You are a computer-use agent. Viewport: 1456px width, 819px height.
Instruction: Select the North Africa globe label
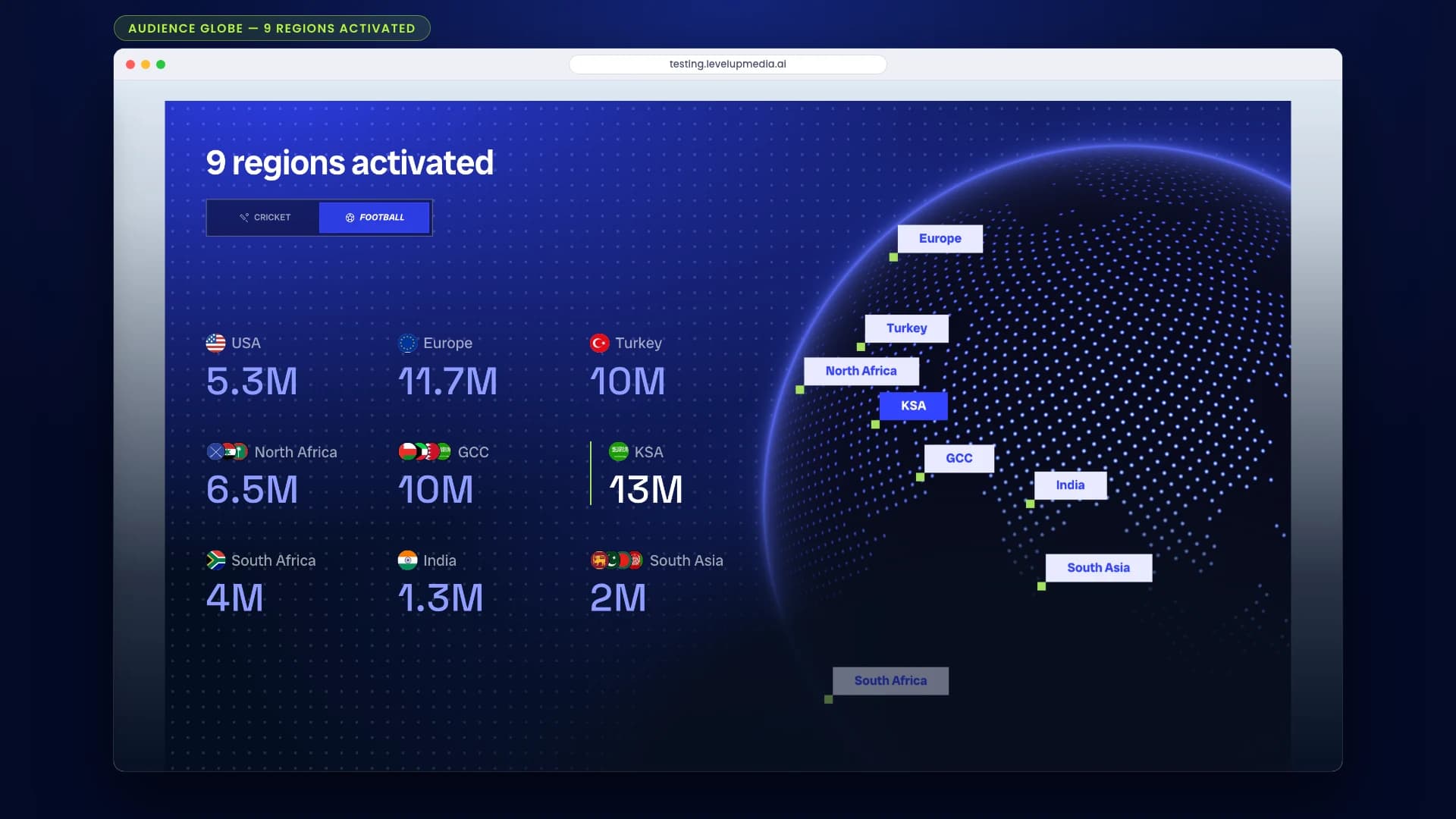point(861,371)
